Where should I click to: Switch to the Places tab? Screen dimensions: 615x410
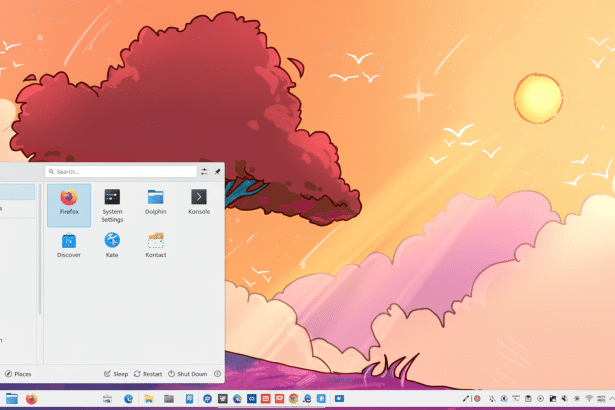point(18,374)
